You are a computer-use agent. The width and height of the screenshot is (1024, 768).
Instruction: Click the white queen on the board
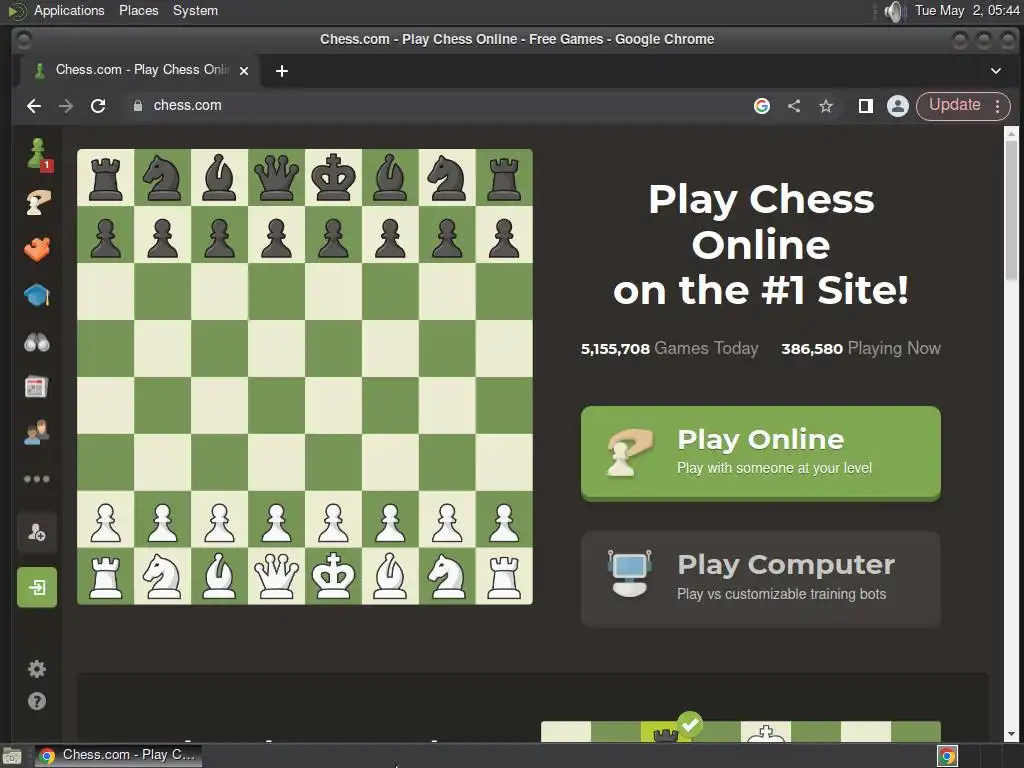point(276,576)
